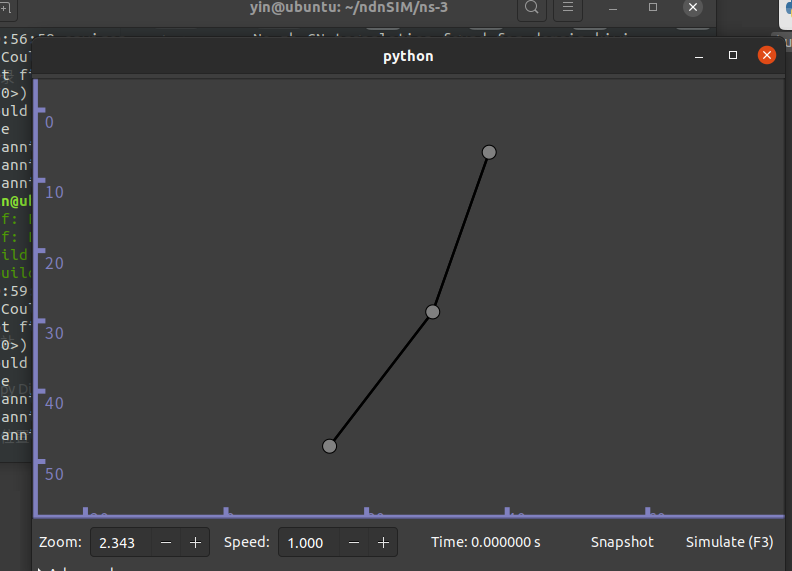This screenshot has width=792, height=571.
Task: Open the terminal hamburger menu
Action: point(568,8)
